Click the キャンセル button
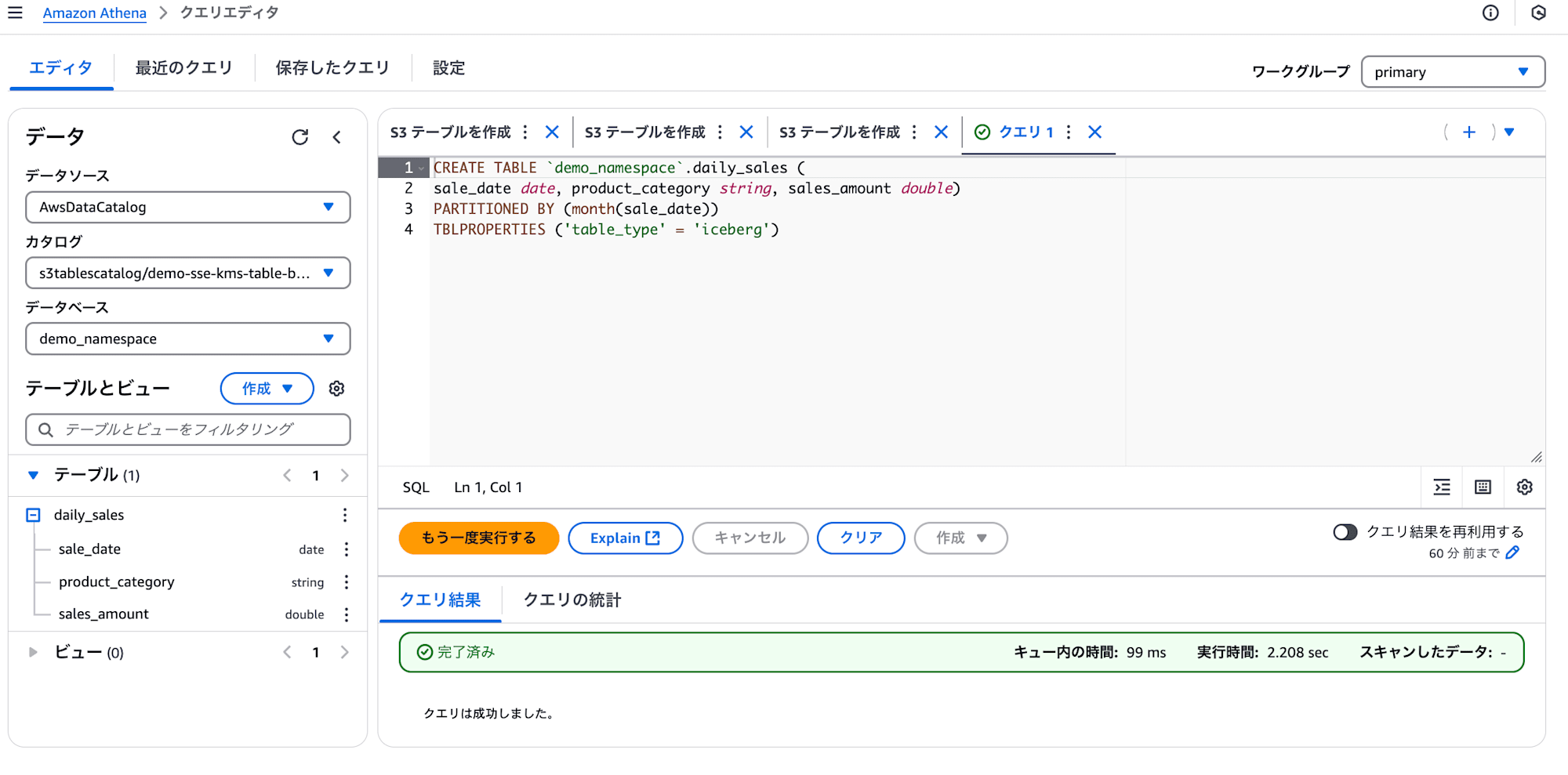1568x775 pixels. [x=750, y=538]
